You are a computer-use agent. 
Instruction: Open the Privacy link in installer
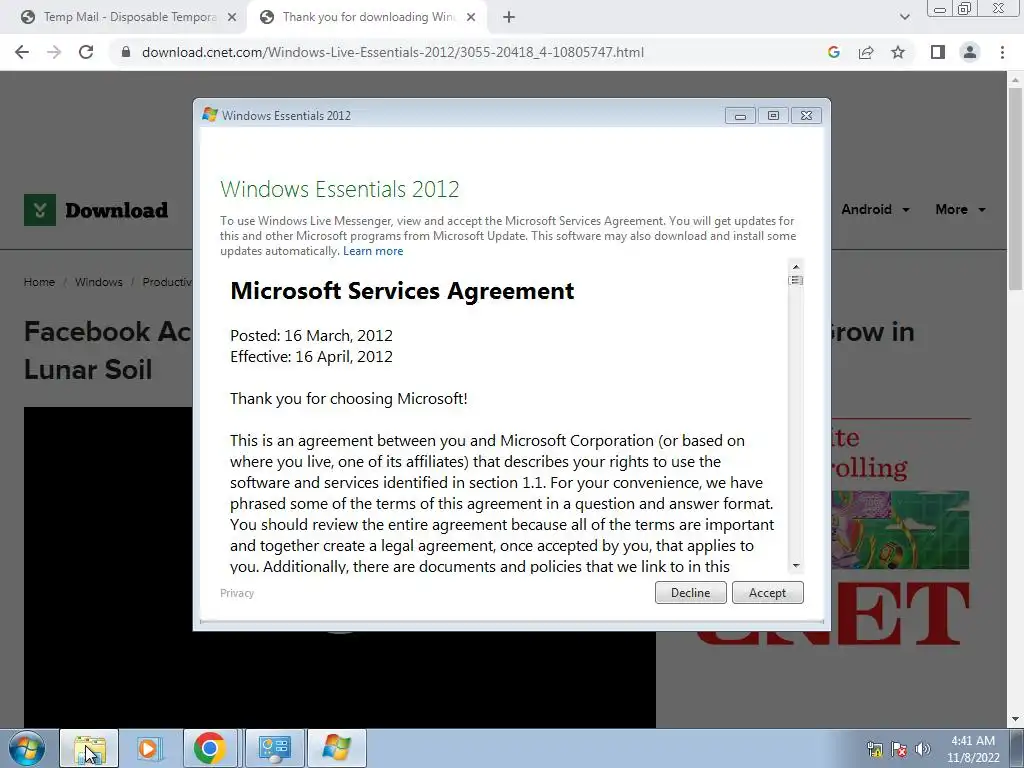click(237, 593)
